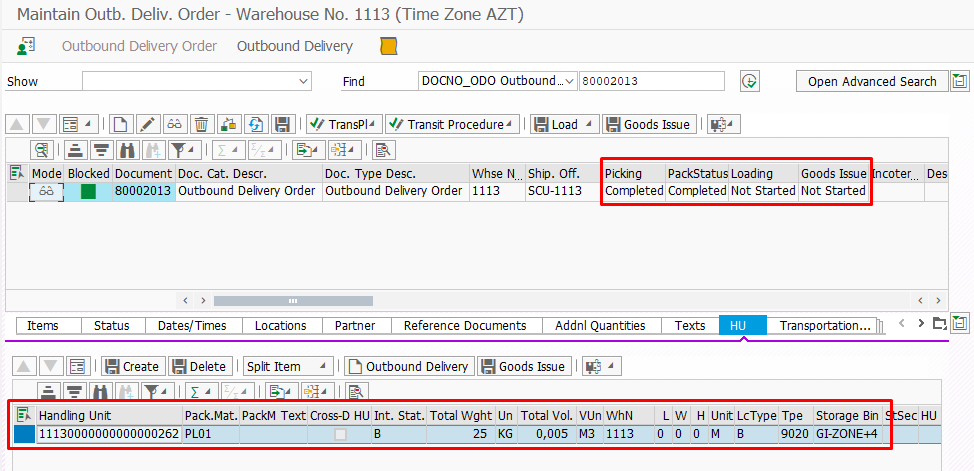Click the search field containing 80002013
974x471 pixels.
(654, 82)
